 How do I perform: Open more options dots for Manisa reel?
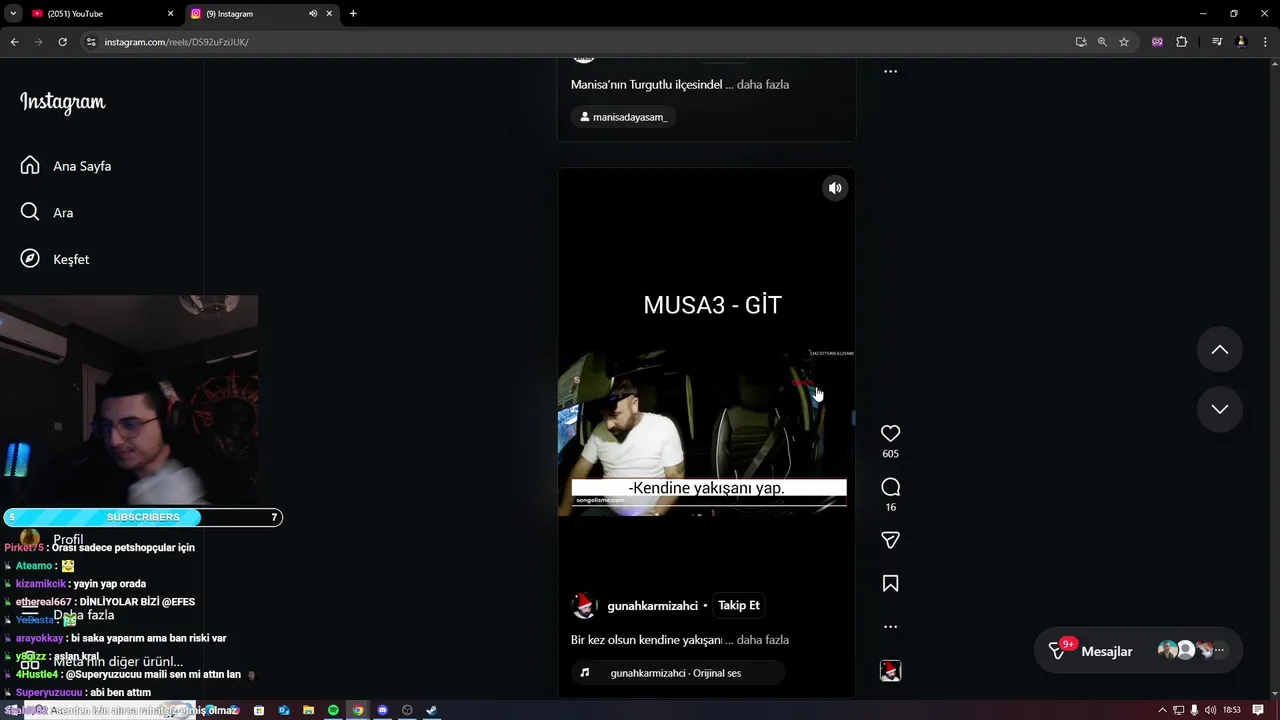tap(890, 72)
